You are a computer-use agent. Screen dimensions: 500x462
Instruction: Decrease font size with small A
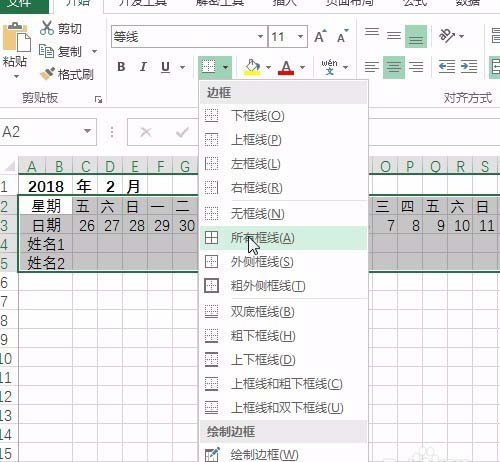(342, 36)
